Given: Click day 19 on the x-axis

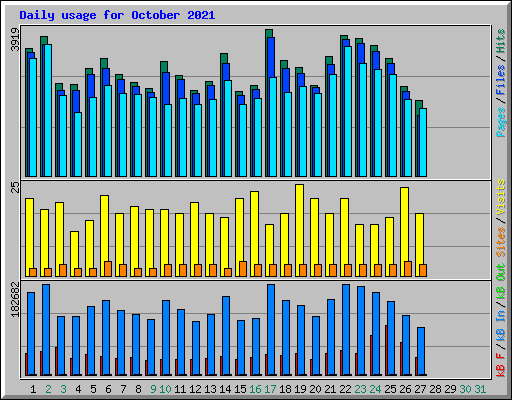Looking at the screenshot, I should [x=300, y=389].
